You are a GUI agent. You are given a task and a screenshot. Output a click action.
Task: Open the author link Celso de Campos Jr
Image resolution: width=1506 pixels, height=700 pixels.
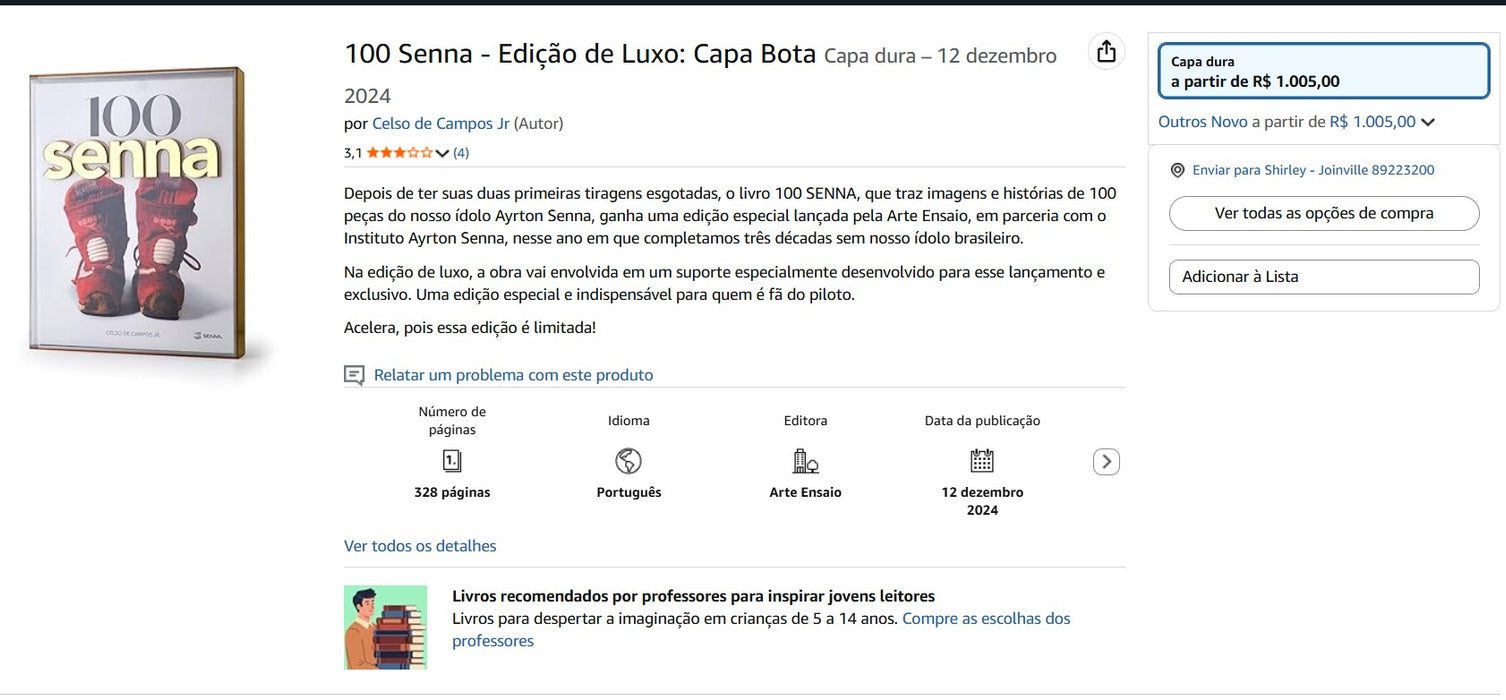click(440, 123)
